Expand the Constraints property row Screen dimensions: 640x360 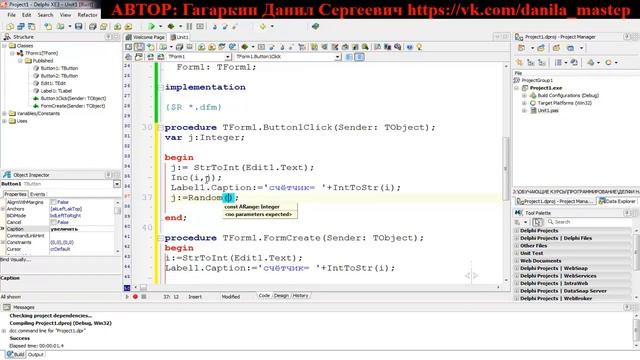click(x=3, y=242)
